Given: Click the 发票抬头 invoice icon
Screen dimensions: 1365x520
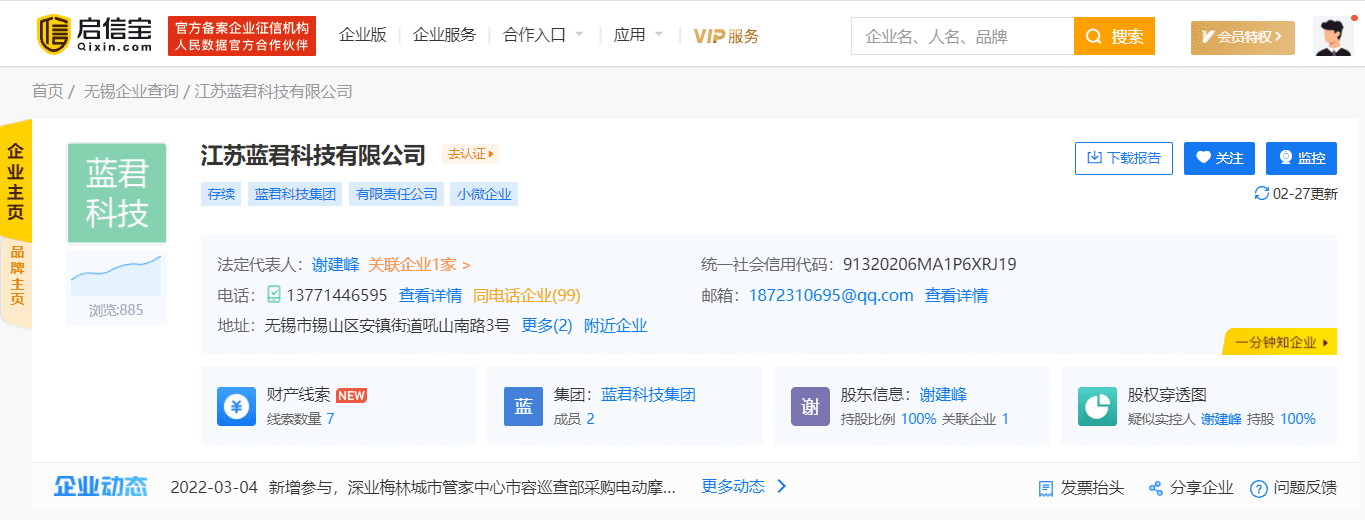Looking at the screenshot, I should coord(1046,488).
